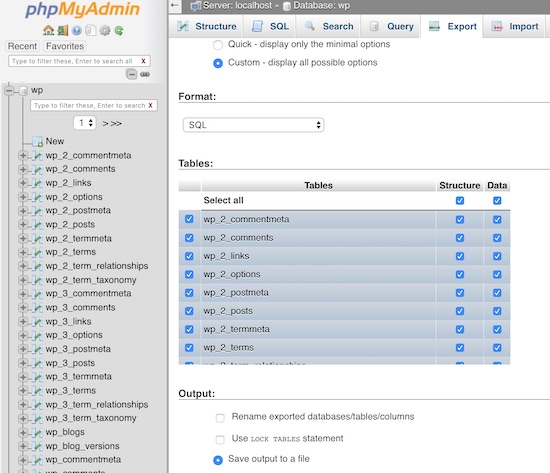Jump to last tree page double arrow
This screenshot has height=473, width=550.
click(116, 124)
